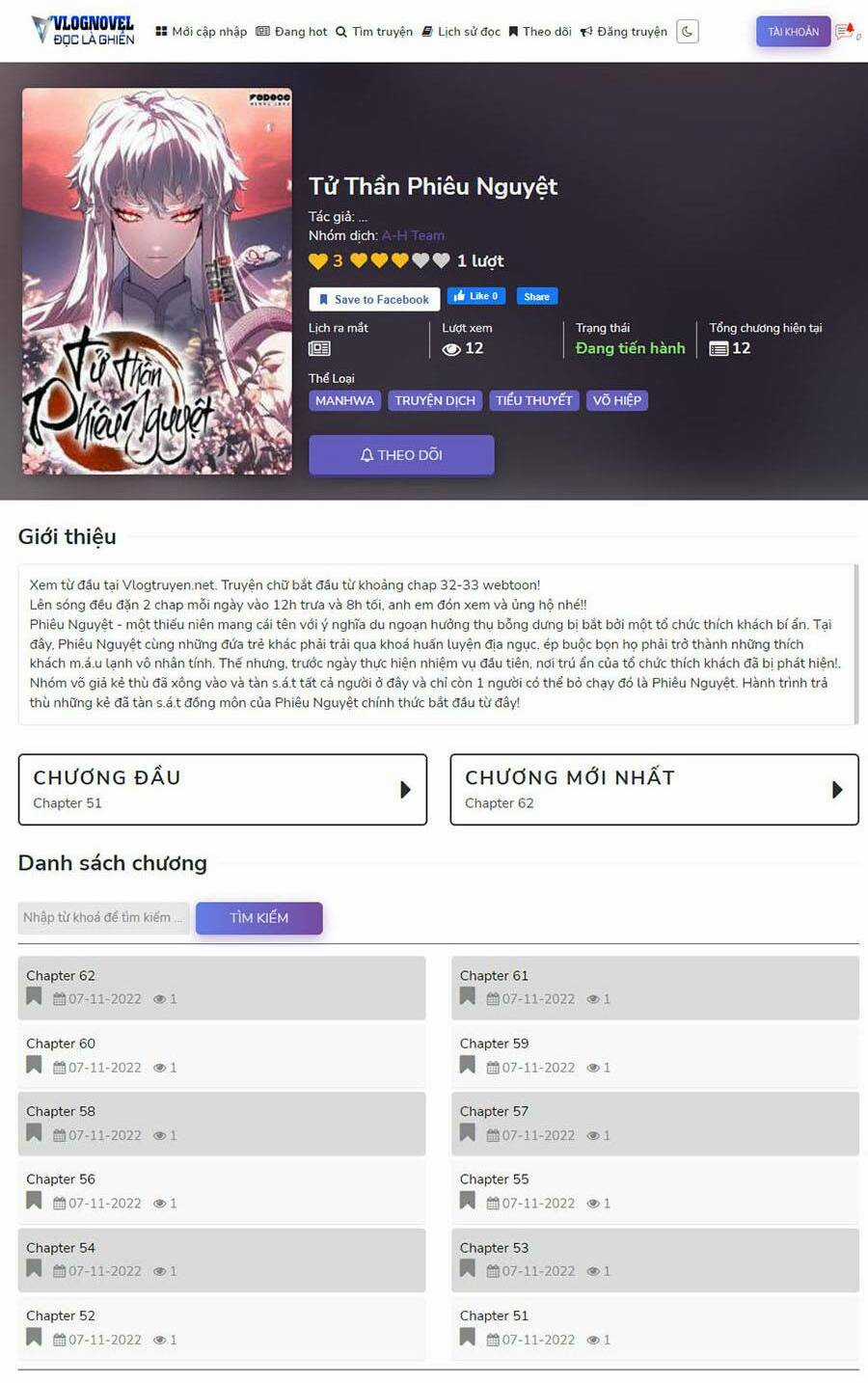Click the TÌM KIẾM search button
Screen dimensions: 868x1383
point(258,918)
